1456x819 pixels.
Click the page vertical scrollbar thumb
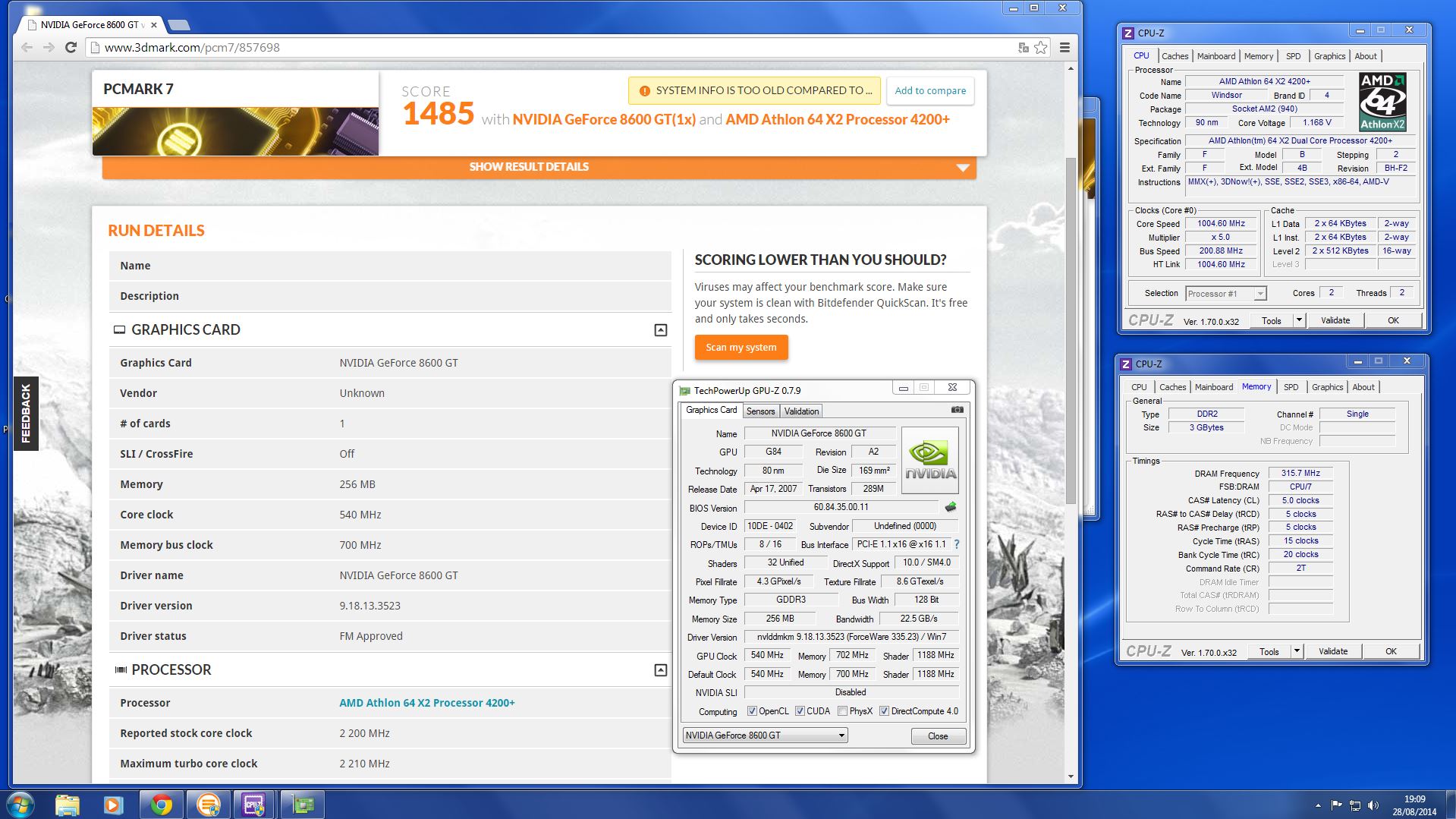[1071, 330]
